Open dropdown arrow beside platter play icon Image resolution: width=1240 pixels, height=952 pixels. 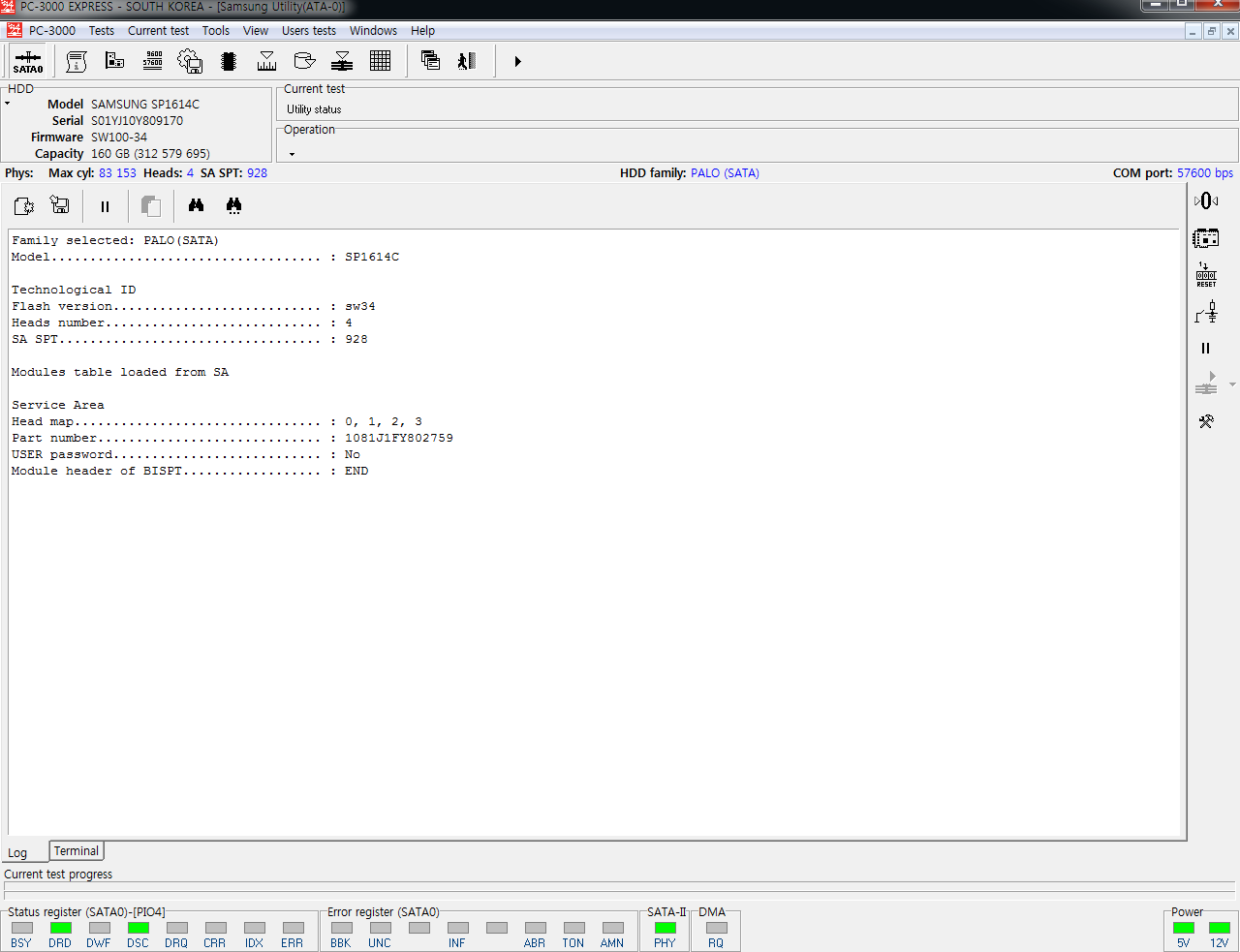coord(1232,384)
